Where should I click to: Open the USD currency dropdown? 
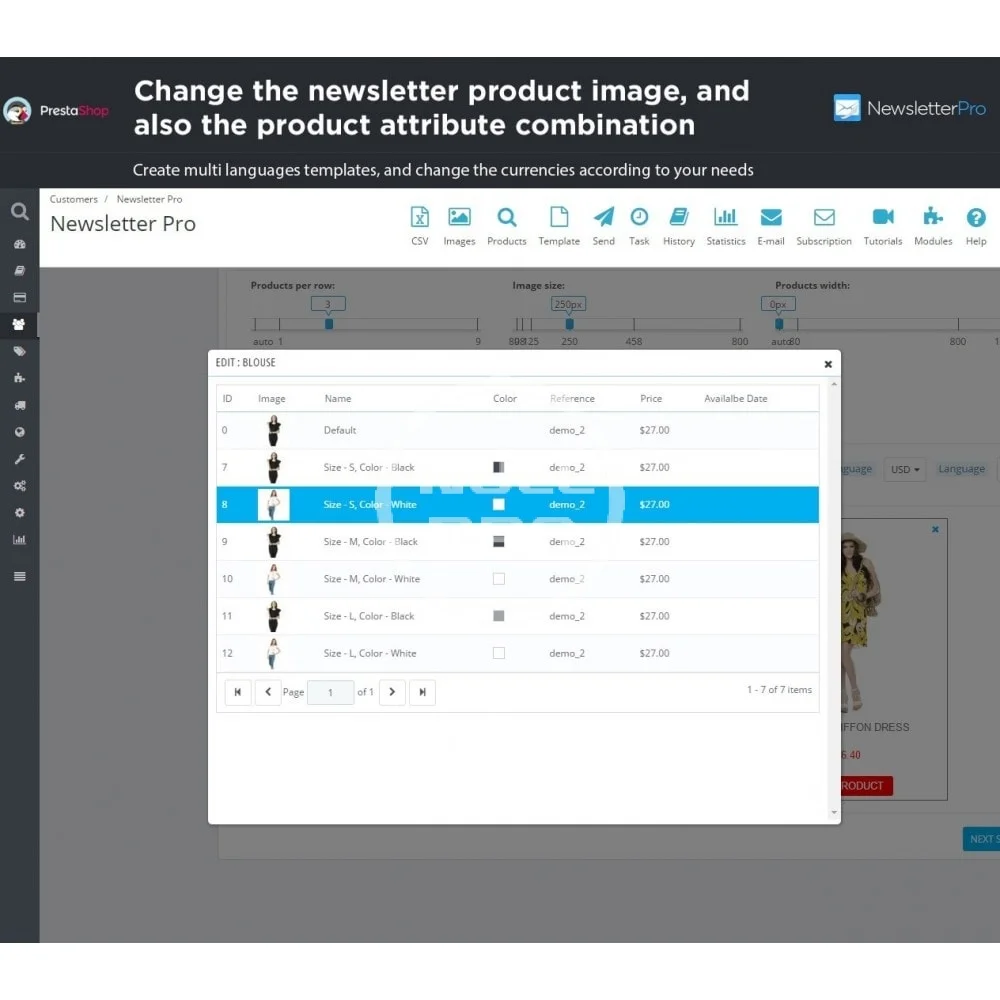coord(906,469)
